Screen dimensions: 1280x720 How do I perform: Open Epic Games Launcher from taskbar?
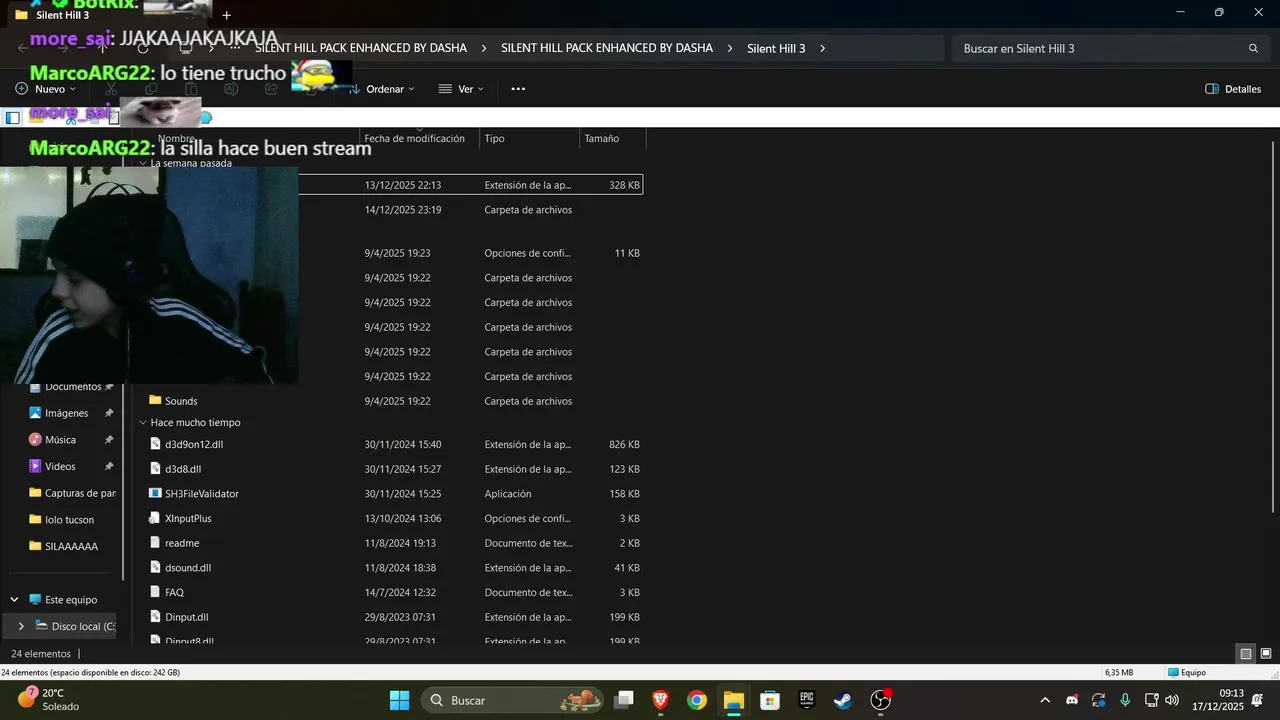(806, 700)
